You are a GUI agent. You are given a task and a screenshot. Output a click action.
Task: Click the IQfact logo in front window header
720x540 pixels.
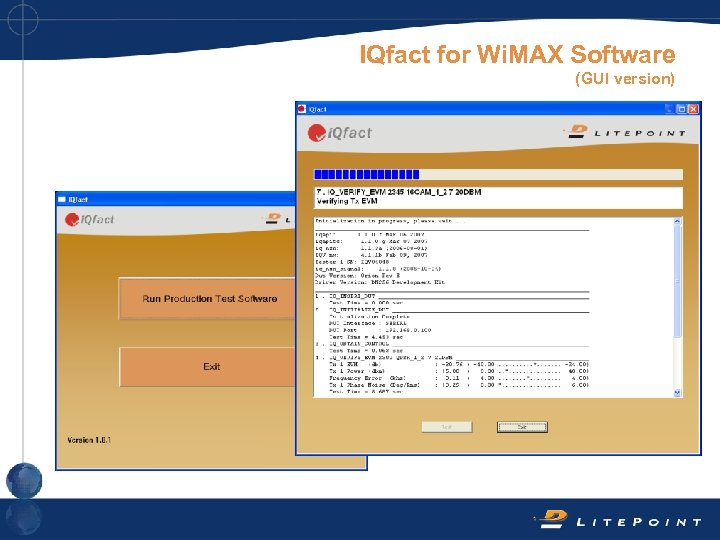(340, 133)
